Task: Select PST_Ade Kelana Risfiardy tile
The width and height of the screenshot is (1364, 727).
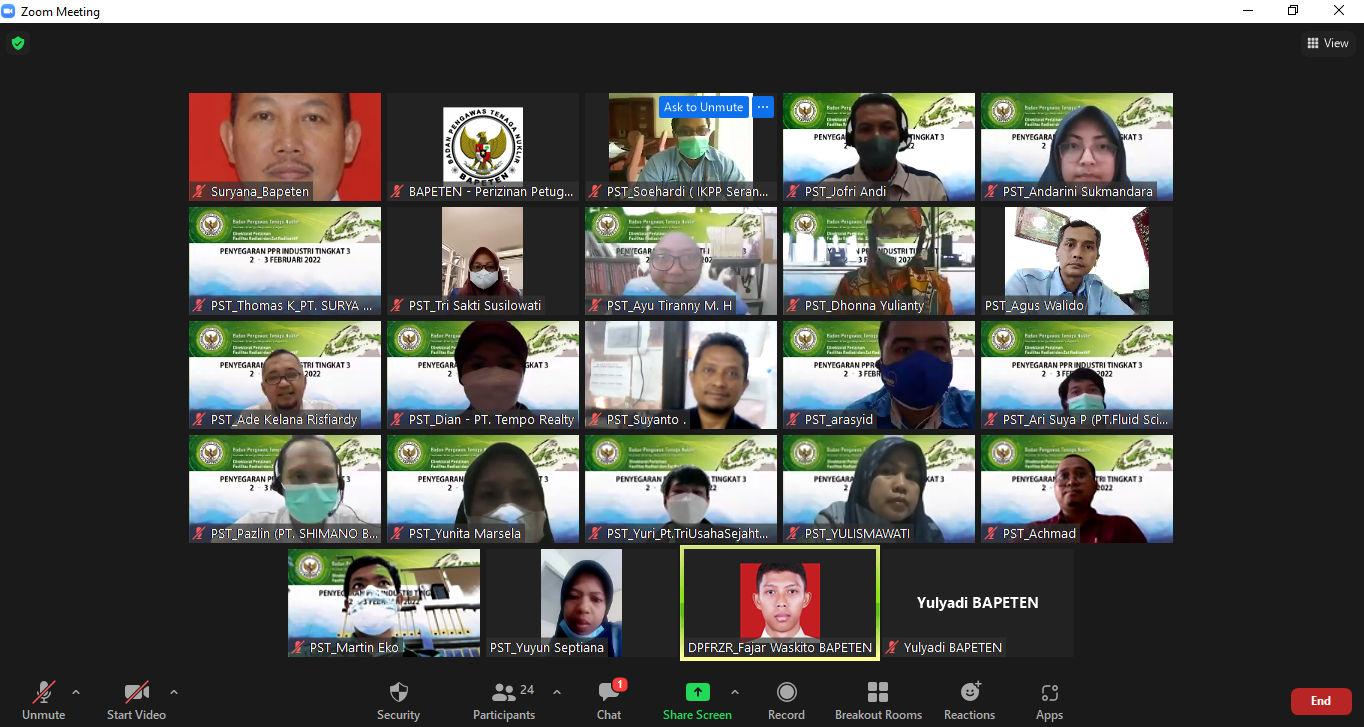Action: (x=285, y=375)
